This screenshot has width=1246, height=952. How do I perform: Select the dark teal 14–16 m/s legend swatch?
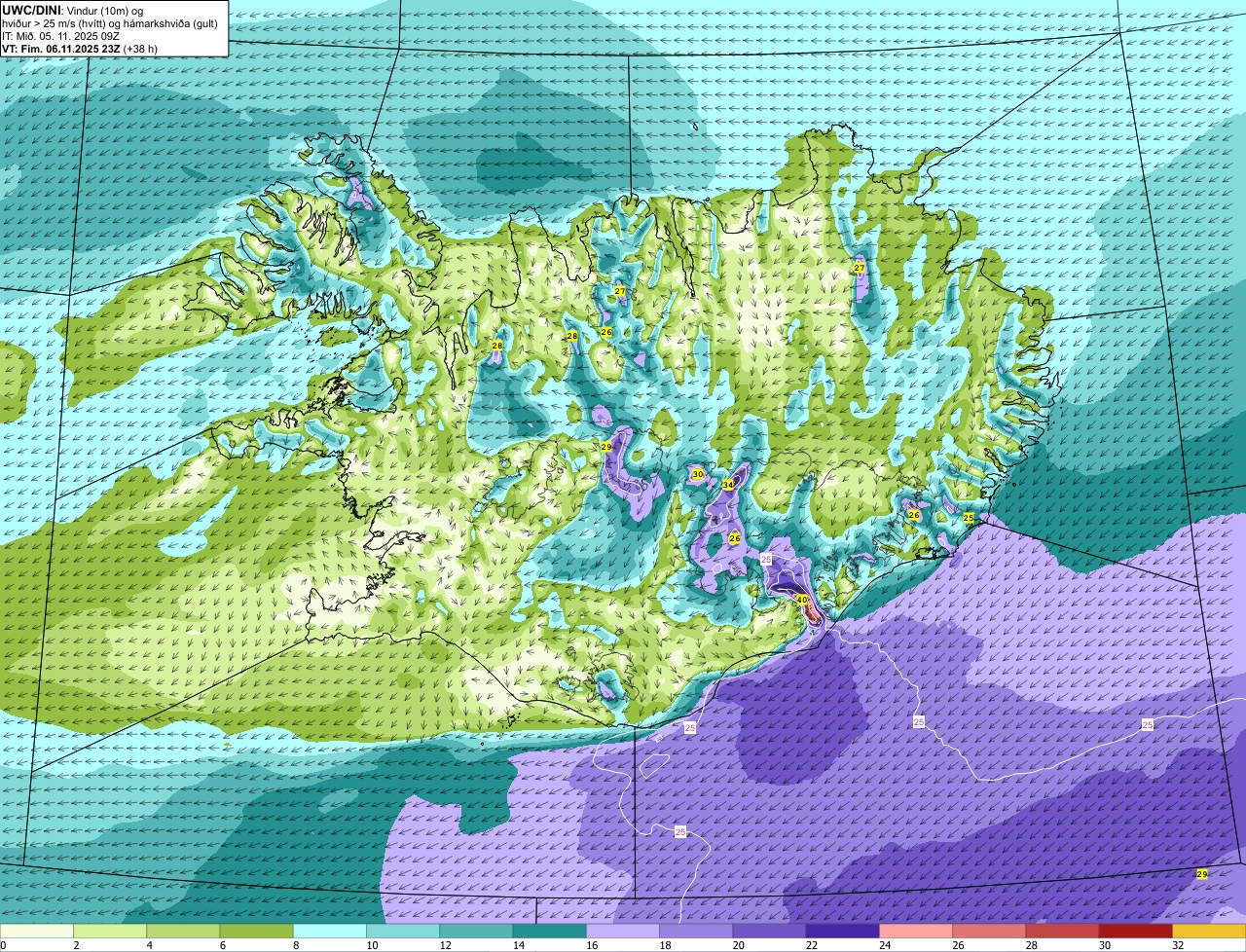point(550,931)
